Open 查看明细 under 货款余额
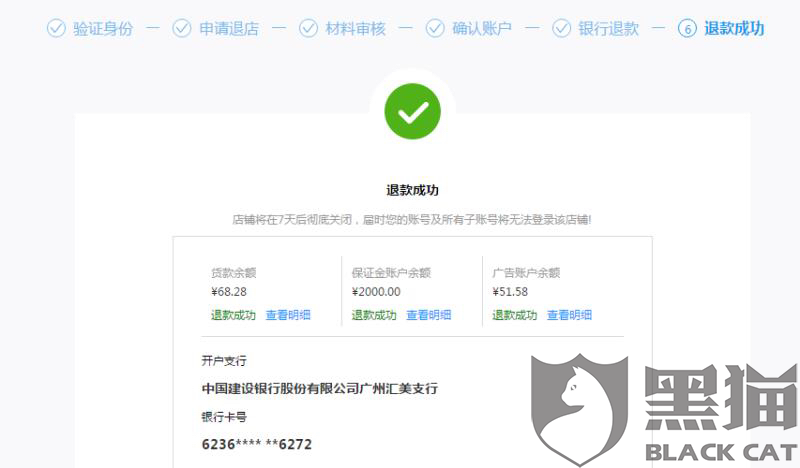This screenshot has width=800, height=468. coord(288,315)
